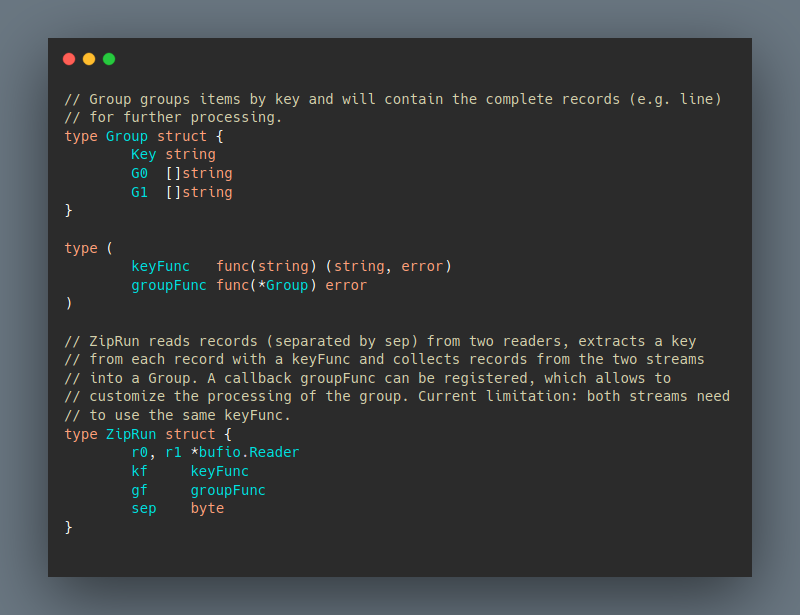This screenshot has width=800, height=615.
Task: Click the kf field in ZipRun
Action: [x=139, y=471]
